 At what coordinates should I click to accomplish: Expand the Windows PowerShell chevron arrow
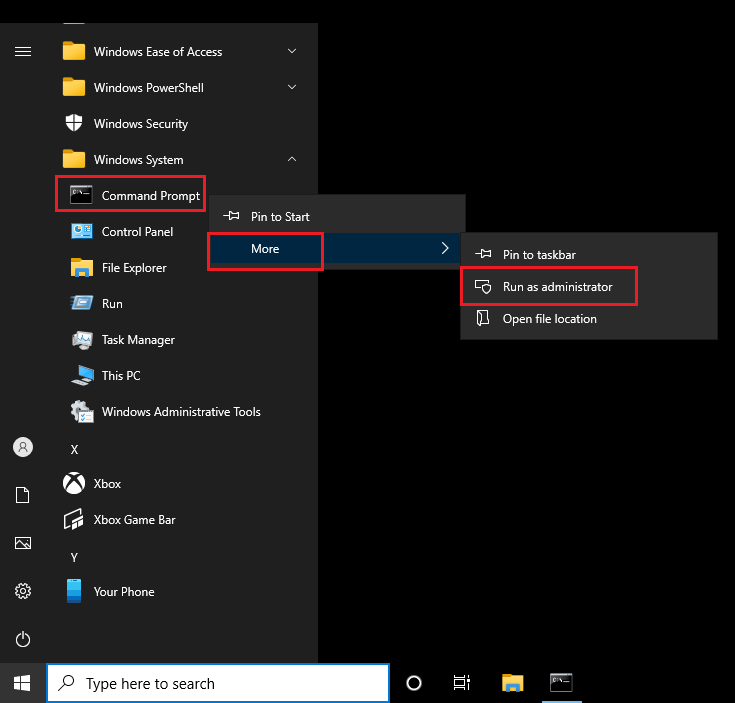(x=292, y=87)
